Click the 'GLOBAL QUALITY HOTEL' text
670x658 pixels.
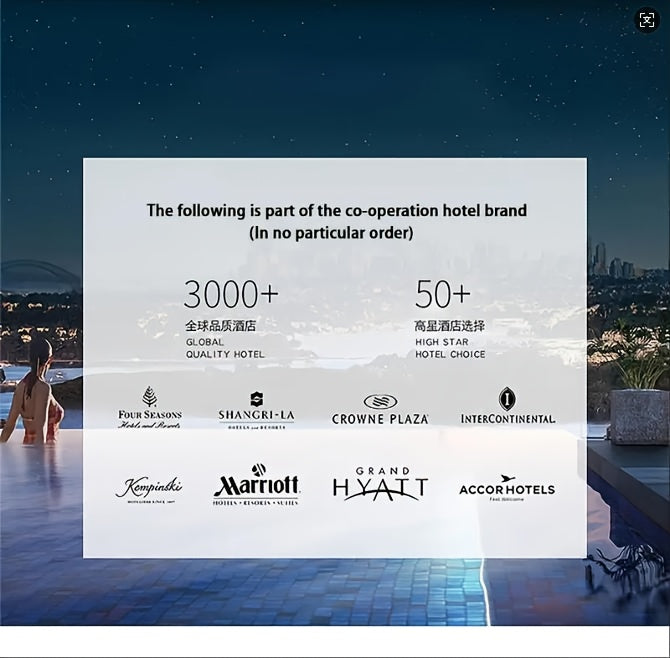pyautogui.click(x=225, y=348)
